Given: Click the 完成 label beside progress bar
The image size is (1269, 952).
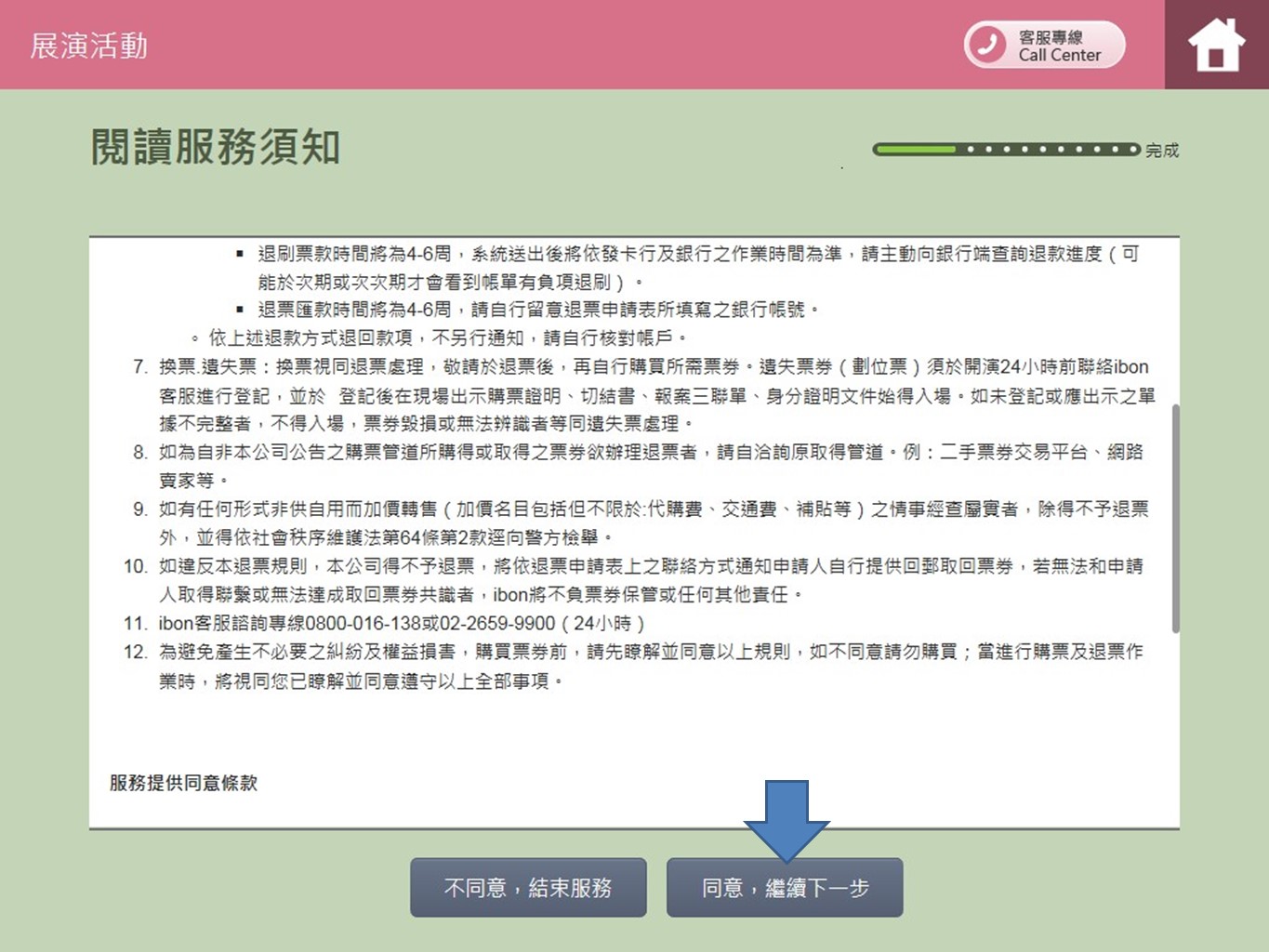Looking at the screenshot, I should tap(1161, 151).
